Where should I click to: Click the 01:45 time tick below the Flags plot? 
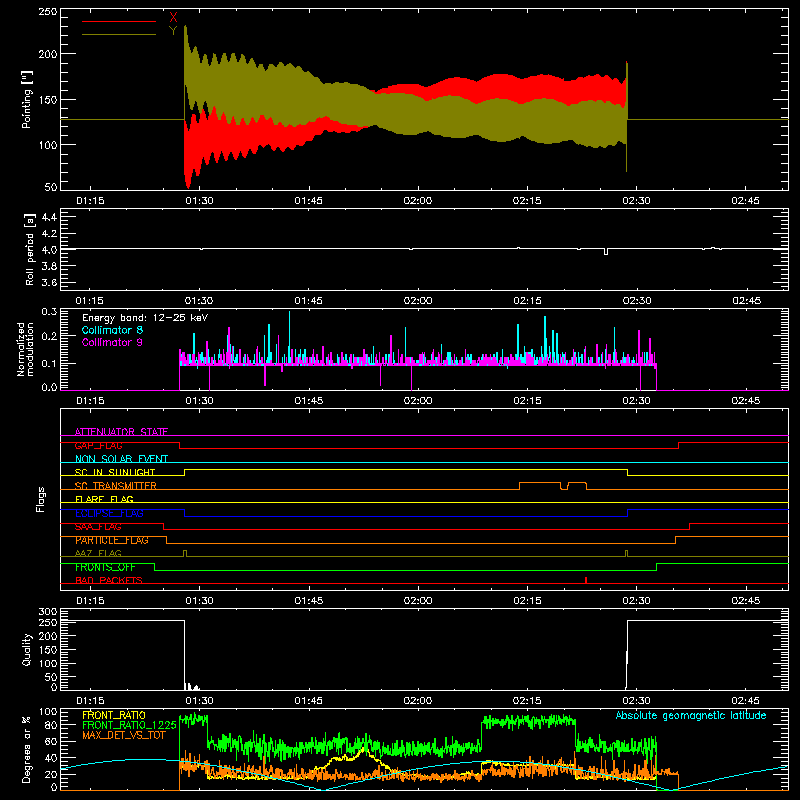308,601
